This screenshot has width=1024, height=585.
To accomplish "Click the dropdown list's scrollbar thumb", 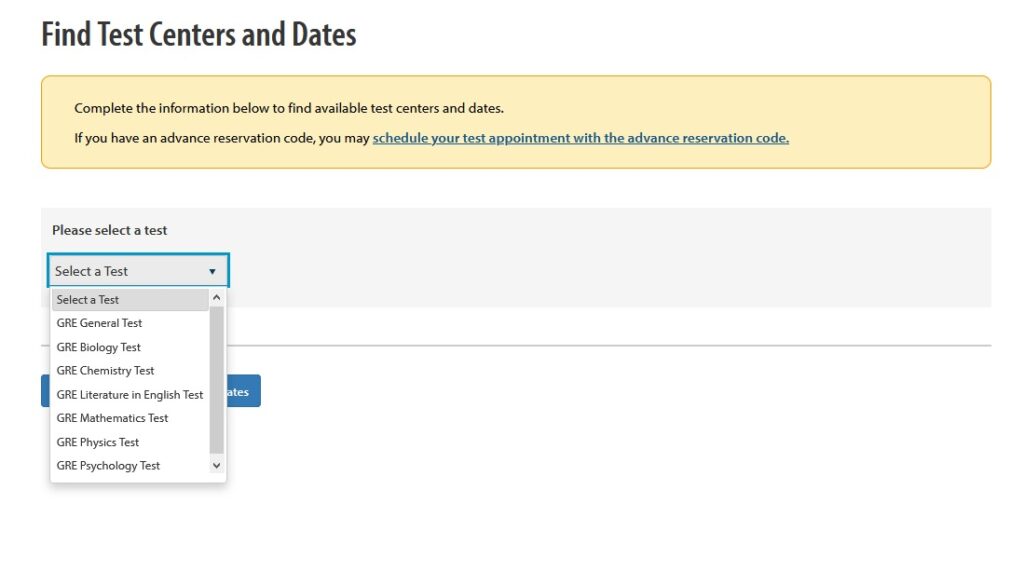I will click(x=217, y=380).
